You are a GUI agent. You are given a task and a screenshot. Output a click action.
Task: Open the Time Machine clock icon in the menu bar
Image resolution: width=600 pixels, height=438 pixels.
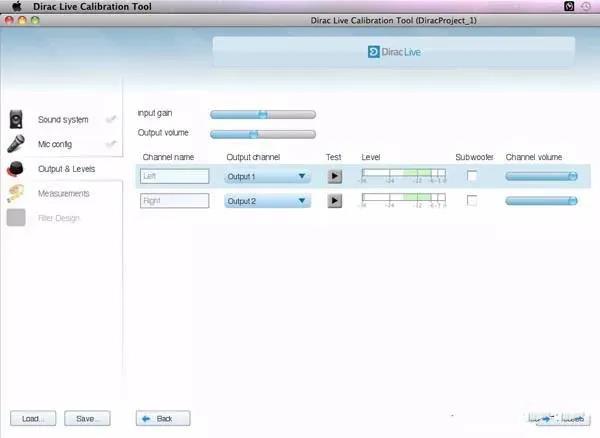click(x=586, y=6)
